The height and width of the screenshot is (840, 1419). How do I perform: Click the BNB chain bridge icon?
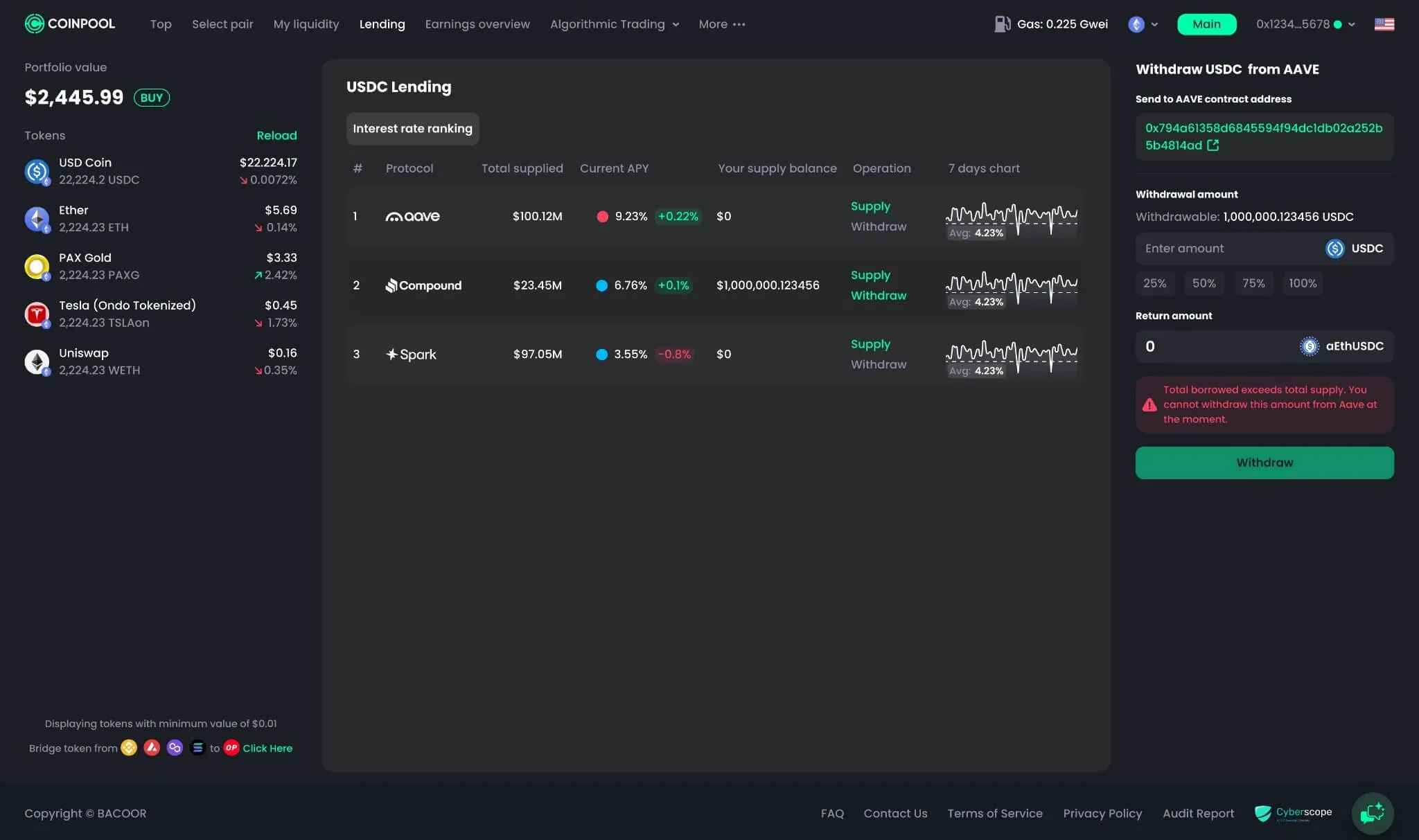click(x=129, y=748)
